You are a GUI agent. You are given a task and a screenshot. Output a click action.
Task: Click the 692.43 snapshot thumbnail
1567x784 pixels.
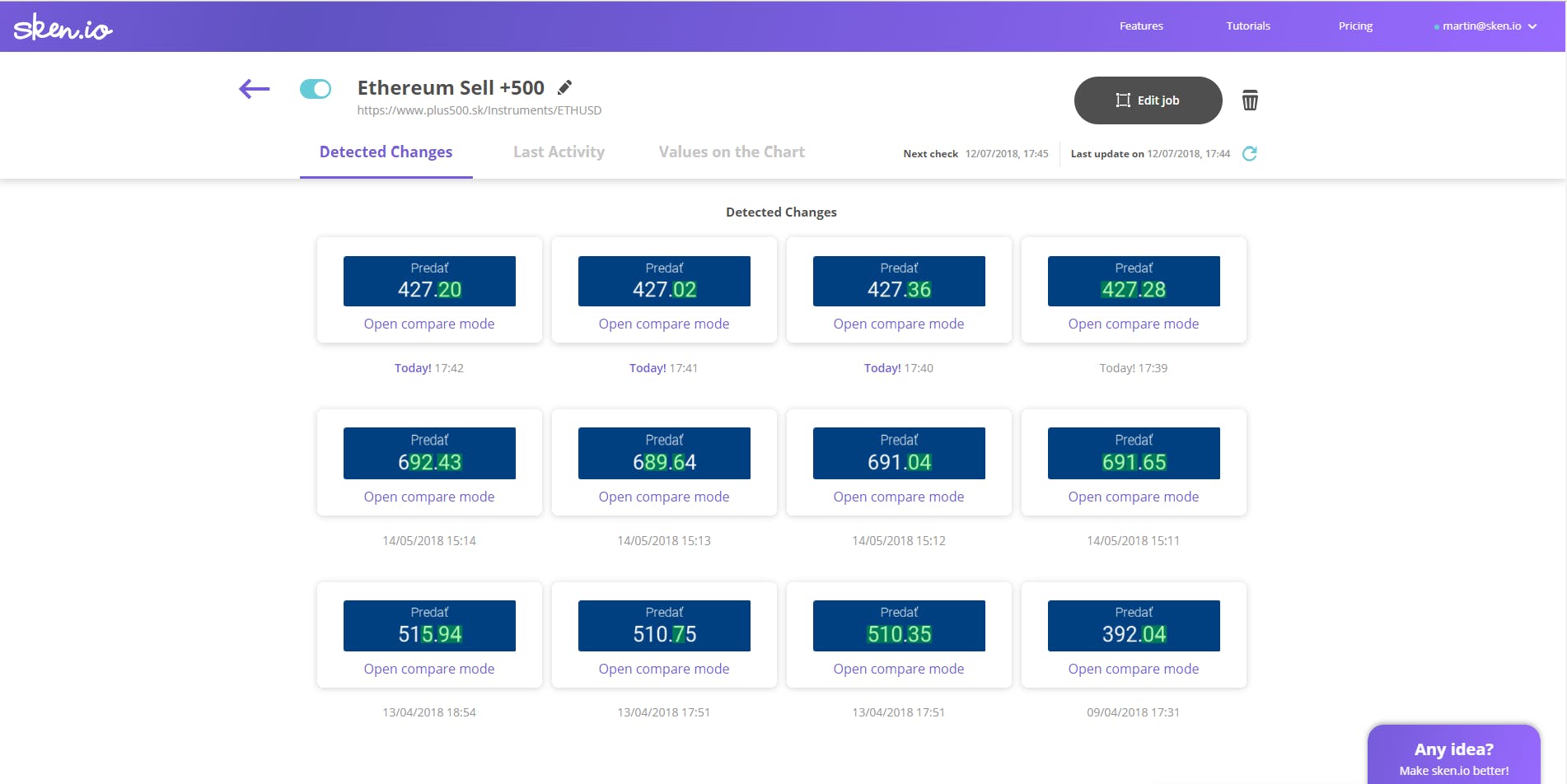point(429,453)
